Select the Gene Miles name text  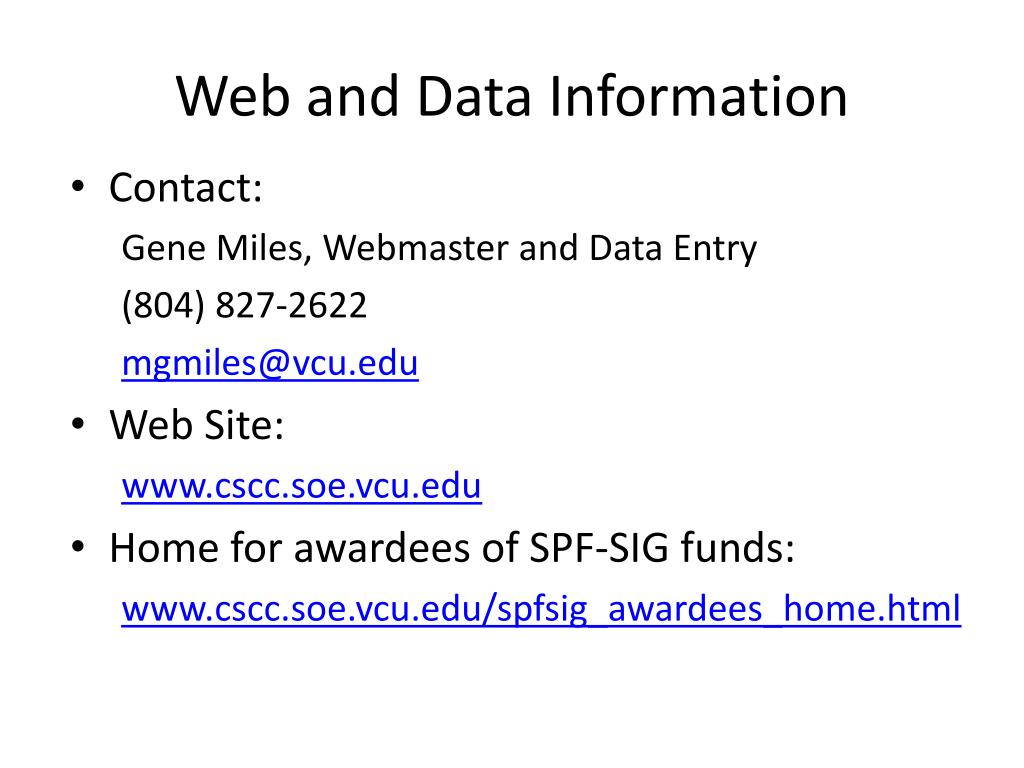(x=212, y=249)
